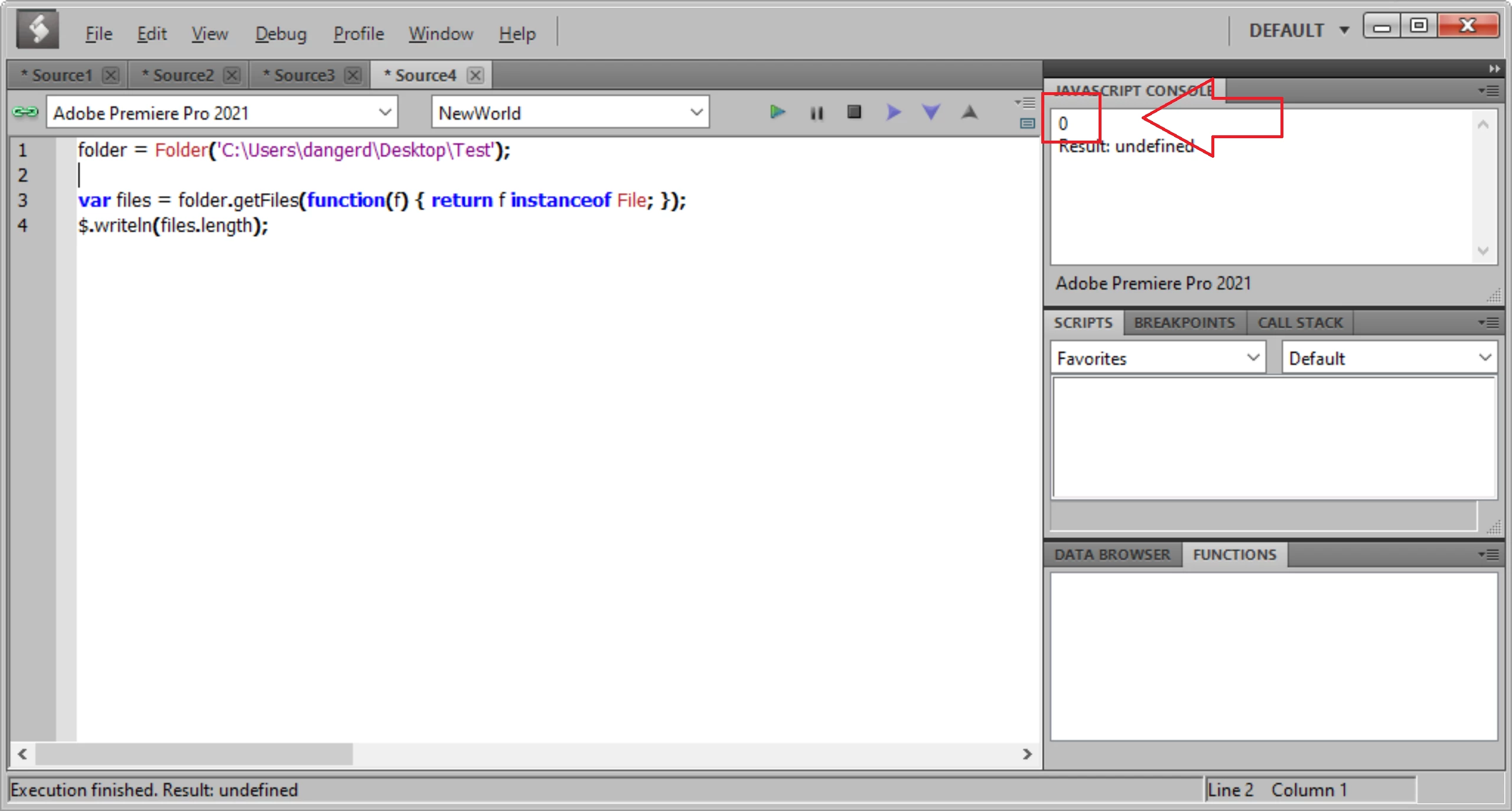Click the green Run script button

[777, 112]
